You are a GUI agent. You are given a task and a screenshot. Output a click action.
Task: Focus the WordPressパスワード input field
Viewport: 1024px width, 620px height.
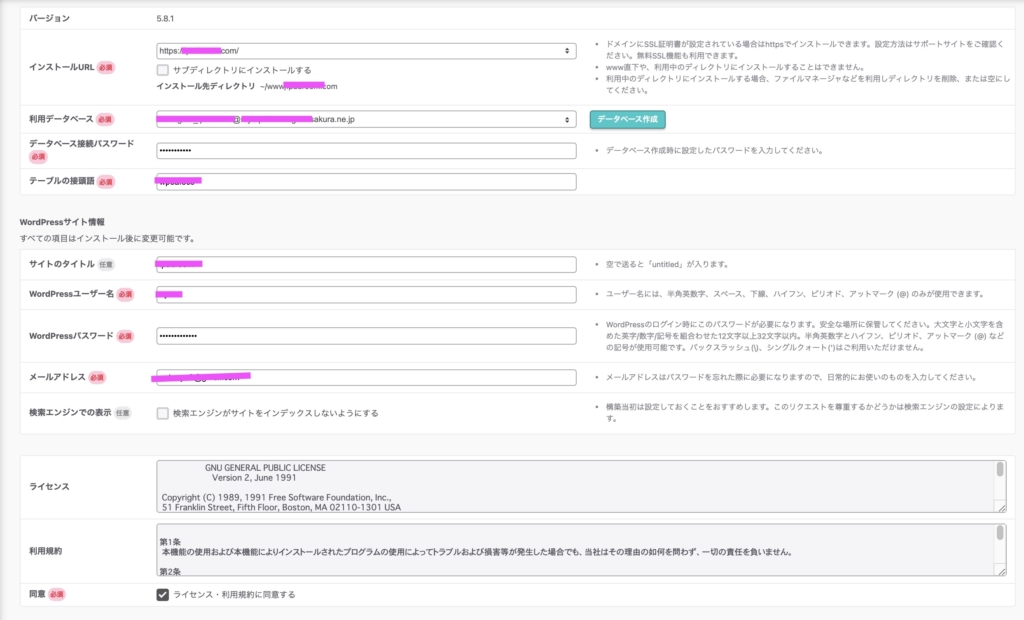[x=366, y=335]
